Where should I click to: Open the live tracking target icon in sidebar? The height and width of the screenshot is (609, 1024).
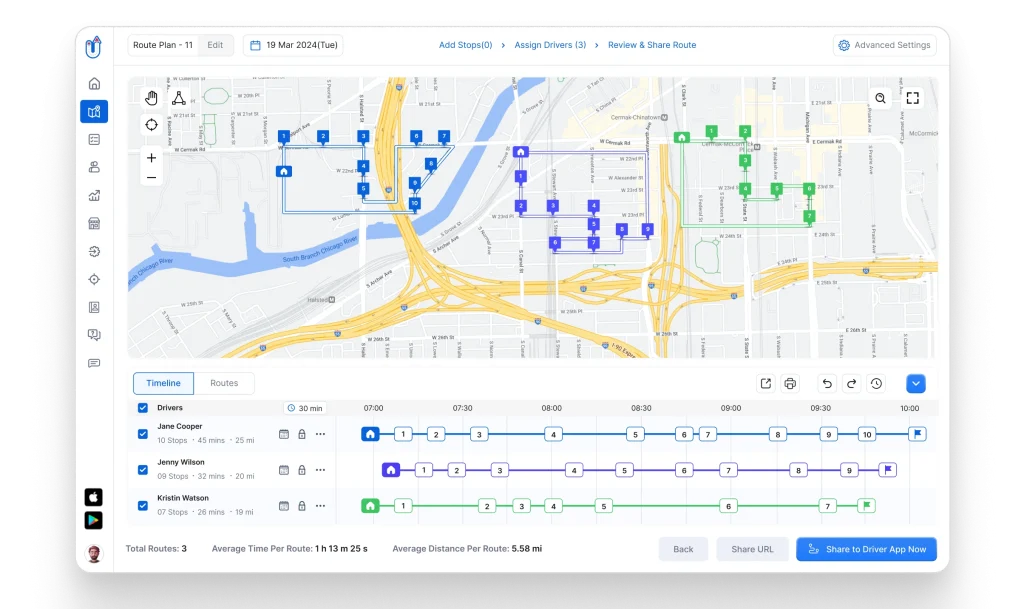94,279
